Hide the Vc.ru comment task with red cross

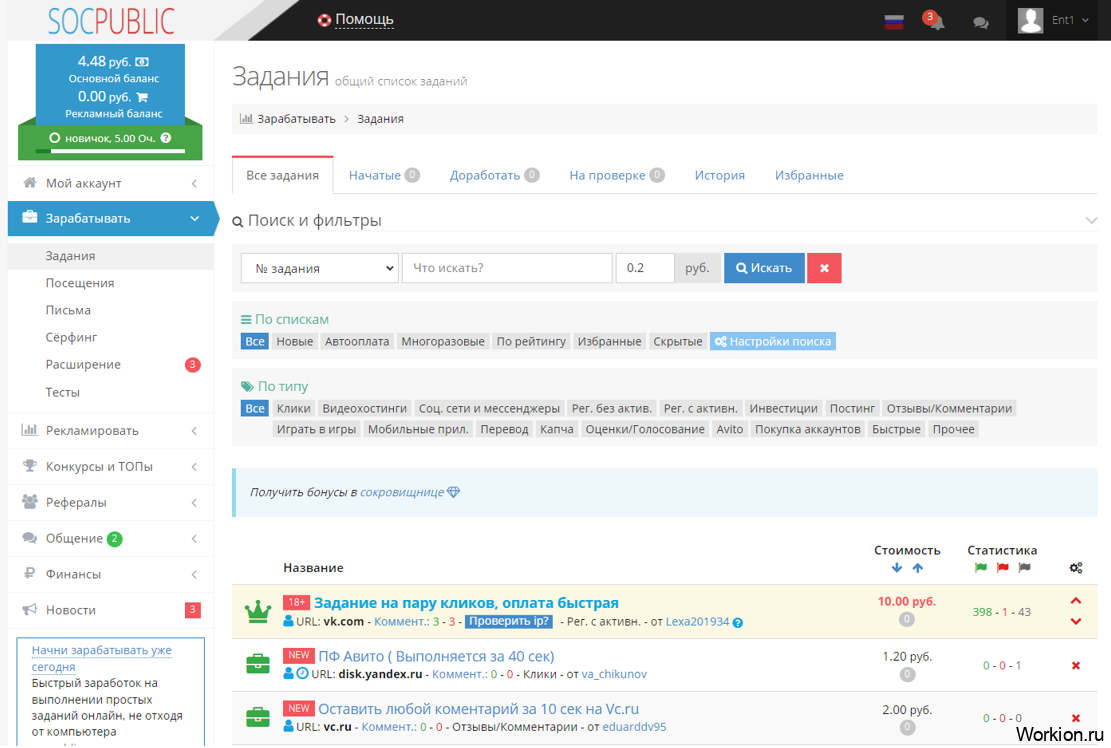pyautogui.click(x=1076, y=718)
